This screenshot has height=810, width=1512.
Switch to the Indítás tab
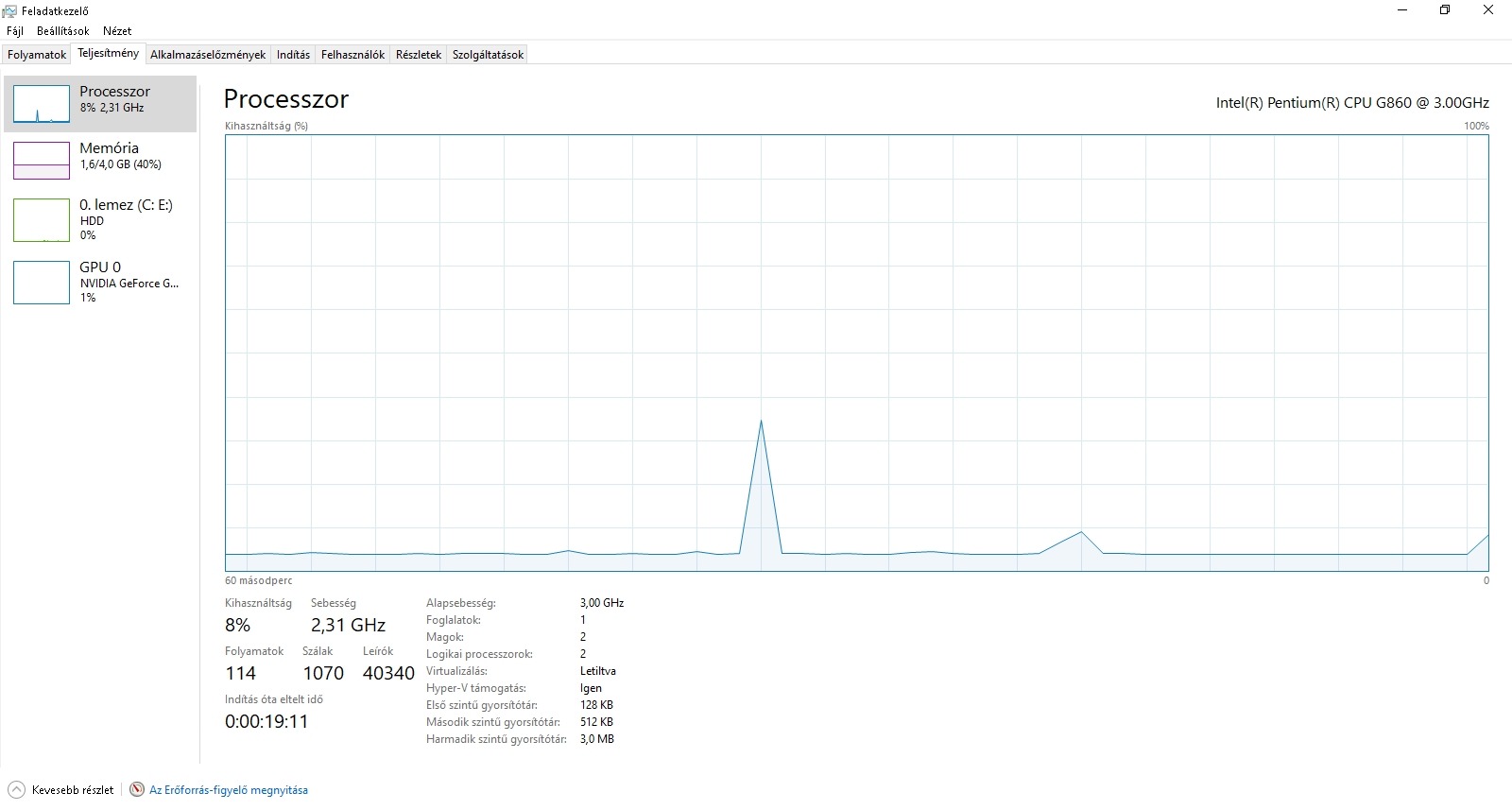[293, 55]
